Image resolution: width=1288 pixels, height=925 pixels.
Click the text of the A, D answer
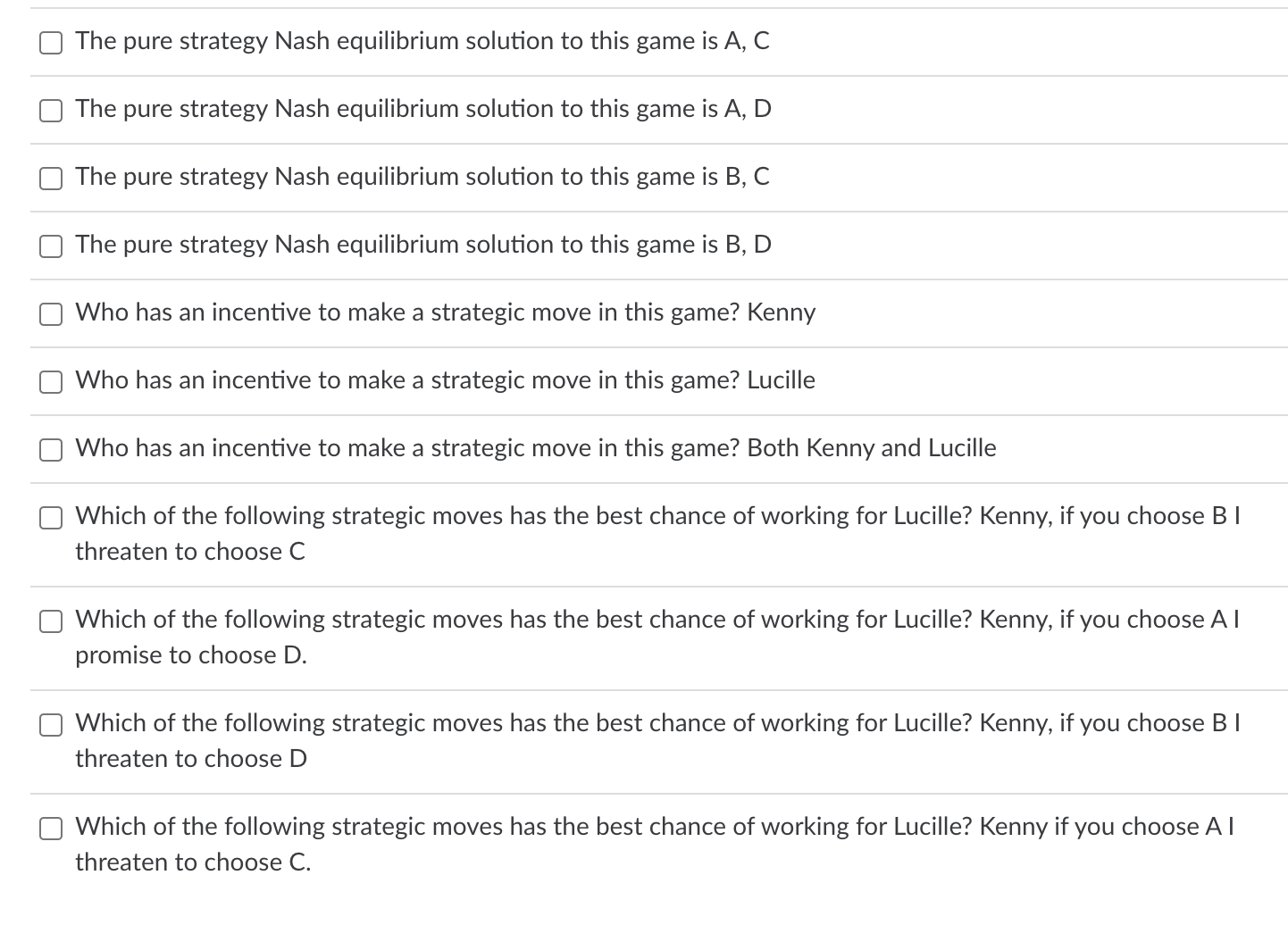[x=423, y=110]
